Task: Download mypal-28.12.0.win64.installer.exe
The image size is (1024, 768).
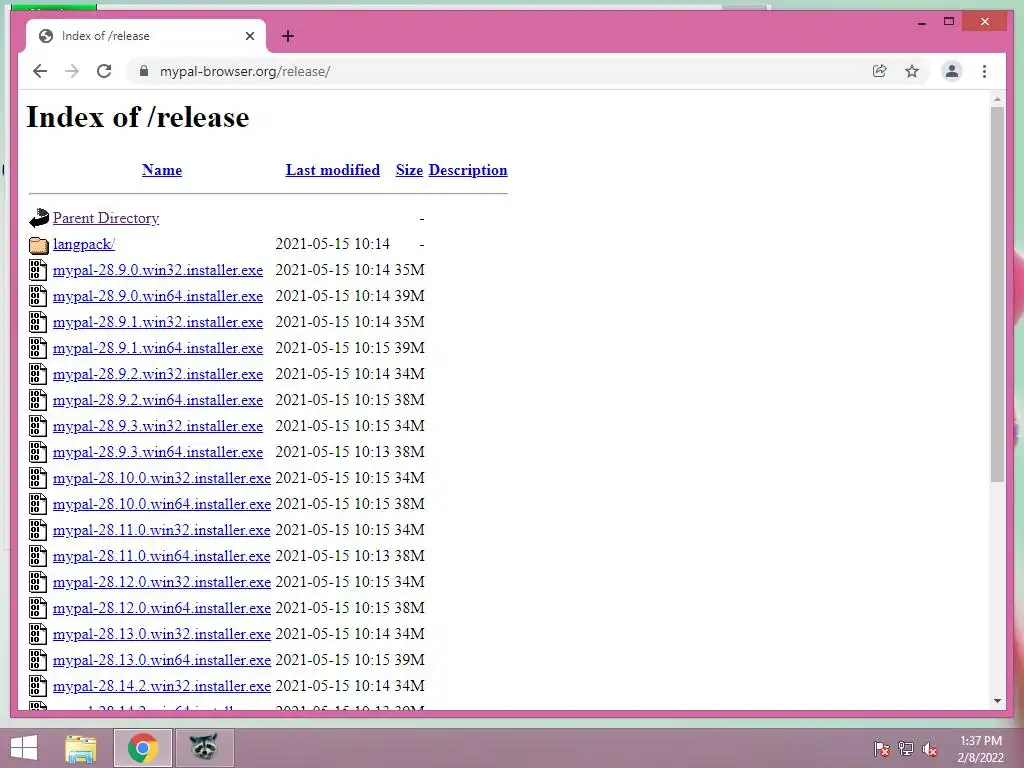Action: click(162, 608)
